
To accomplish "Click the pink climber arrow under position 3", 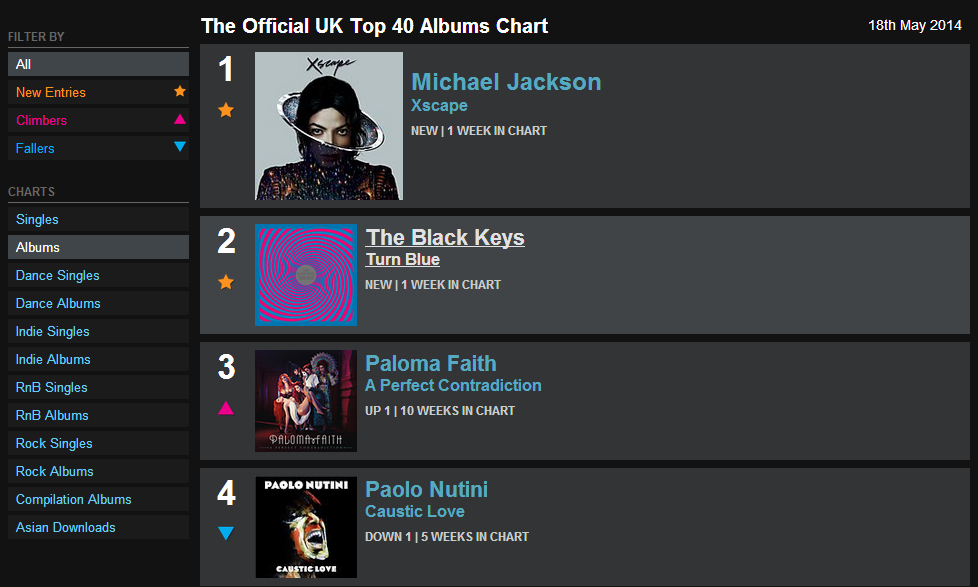I will 226,408.
